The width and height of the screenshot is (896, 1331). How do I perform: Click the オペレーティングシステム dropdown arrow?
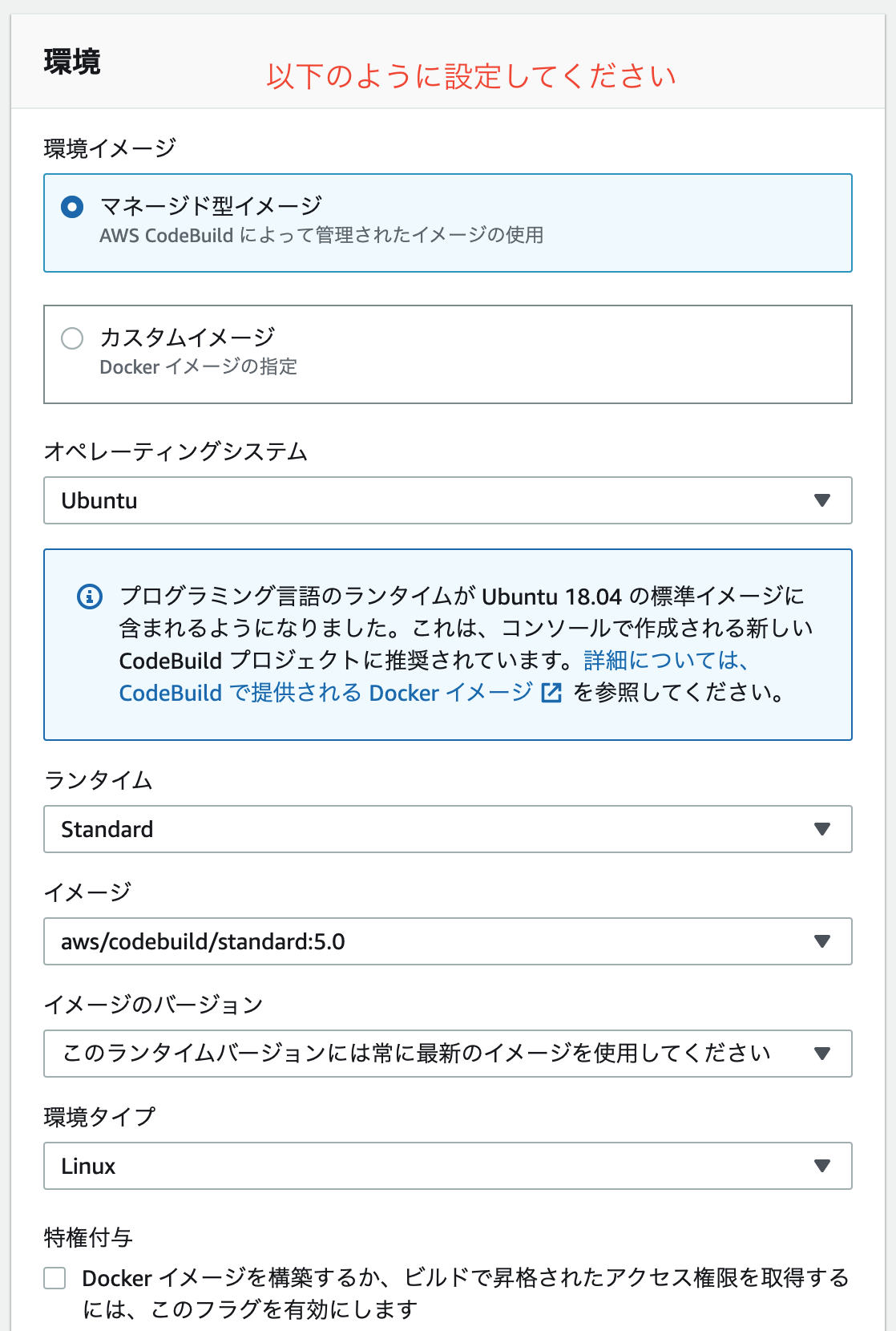pos(823,500)
